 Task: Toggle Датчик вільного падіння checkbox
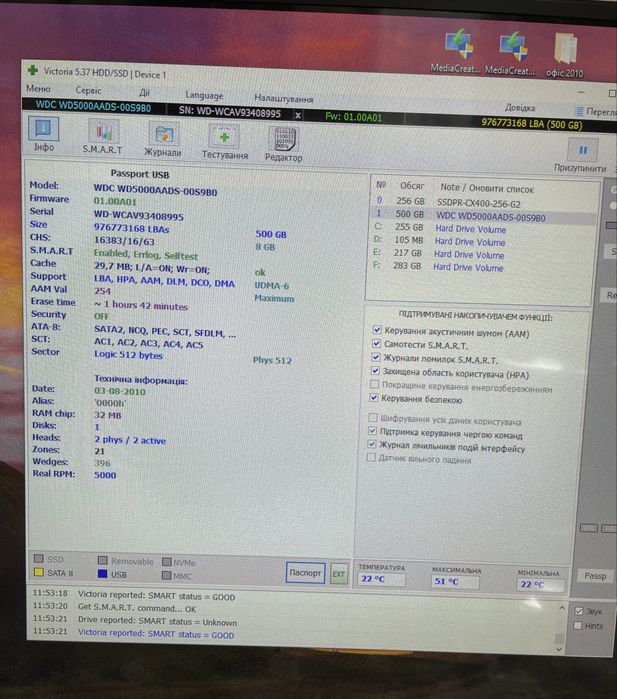tap(371, 457)
